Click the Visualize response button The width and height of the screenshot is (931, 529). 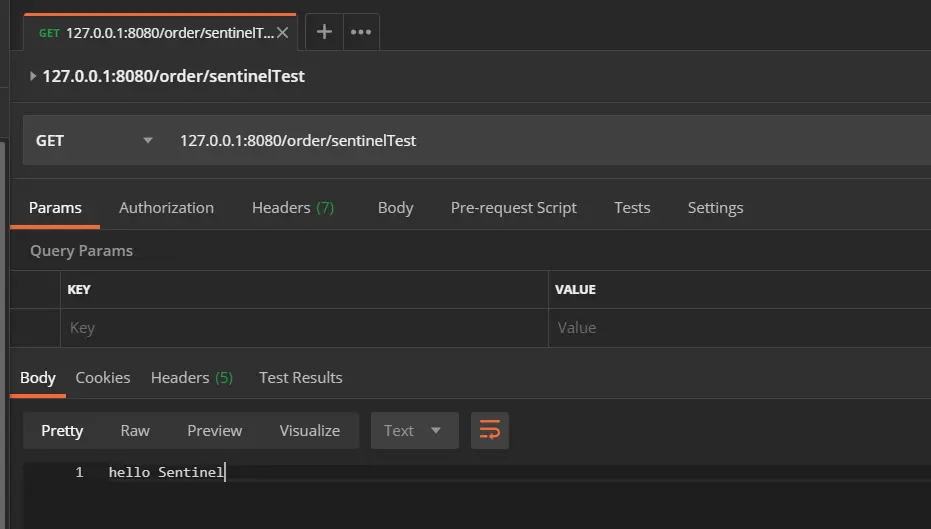click(x=309, y=431)
